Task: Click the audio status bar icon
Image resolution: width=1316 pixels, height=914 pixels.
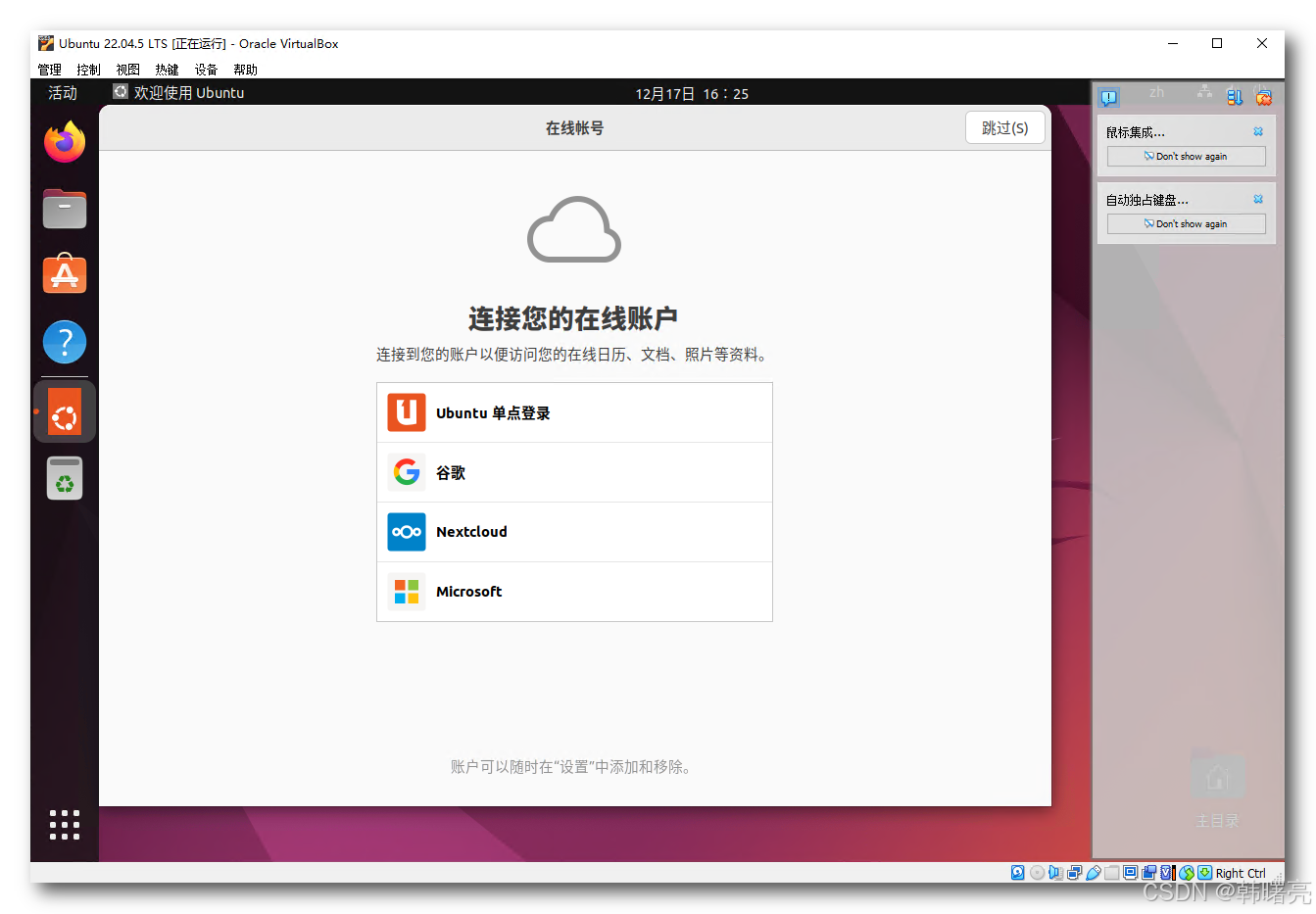Action: point(1055,872)
